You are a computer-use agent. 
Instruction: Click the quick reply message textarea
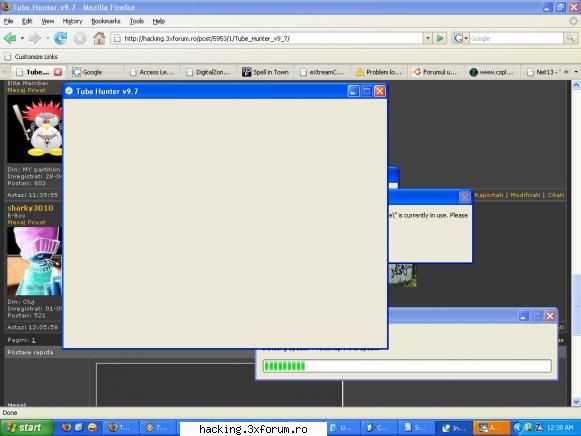click(219, 385)
